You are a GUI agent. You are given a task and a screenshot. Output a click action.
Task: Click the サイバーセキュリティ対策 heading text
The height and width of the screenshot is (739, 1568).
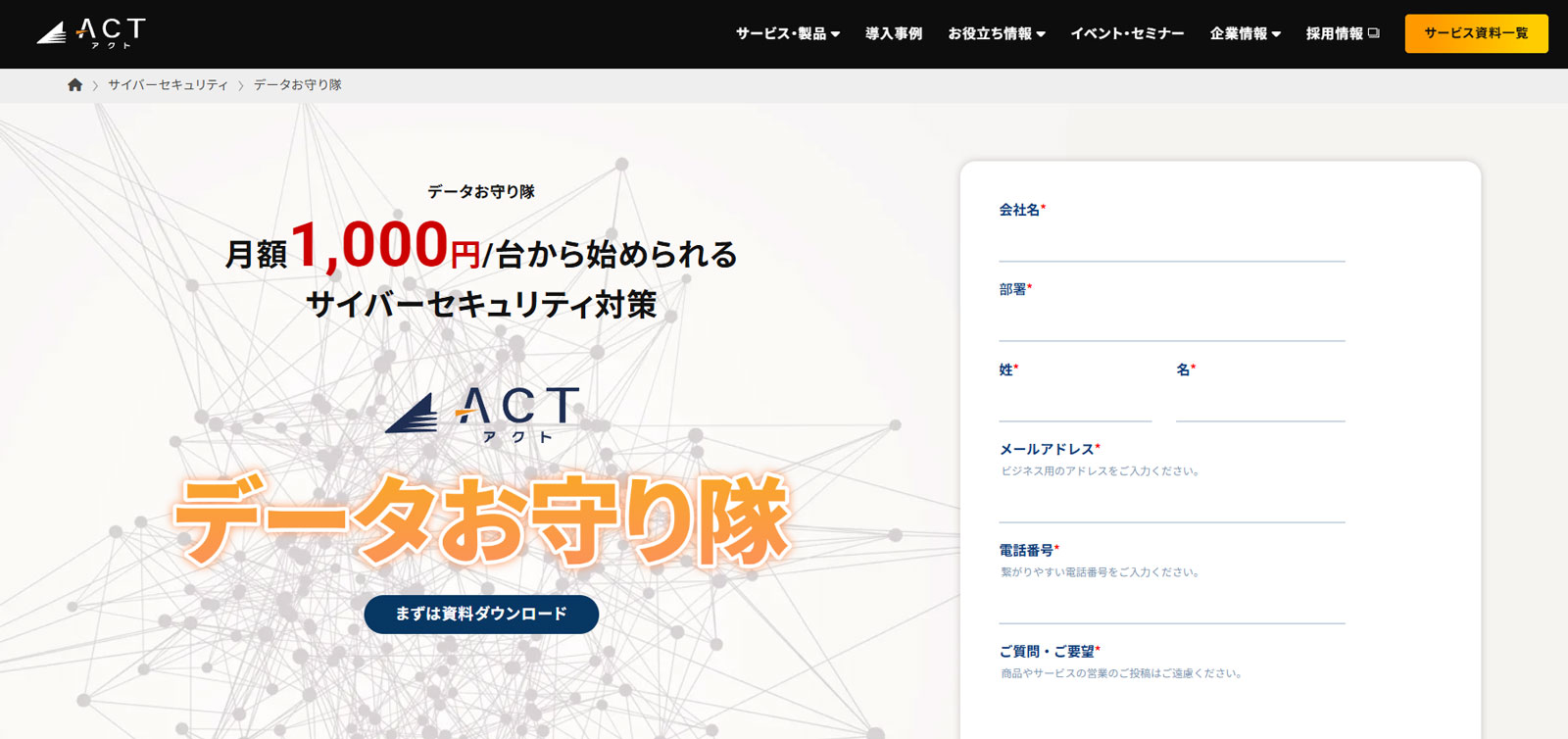coord(481,305)
